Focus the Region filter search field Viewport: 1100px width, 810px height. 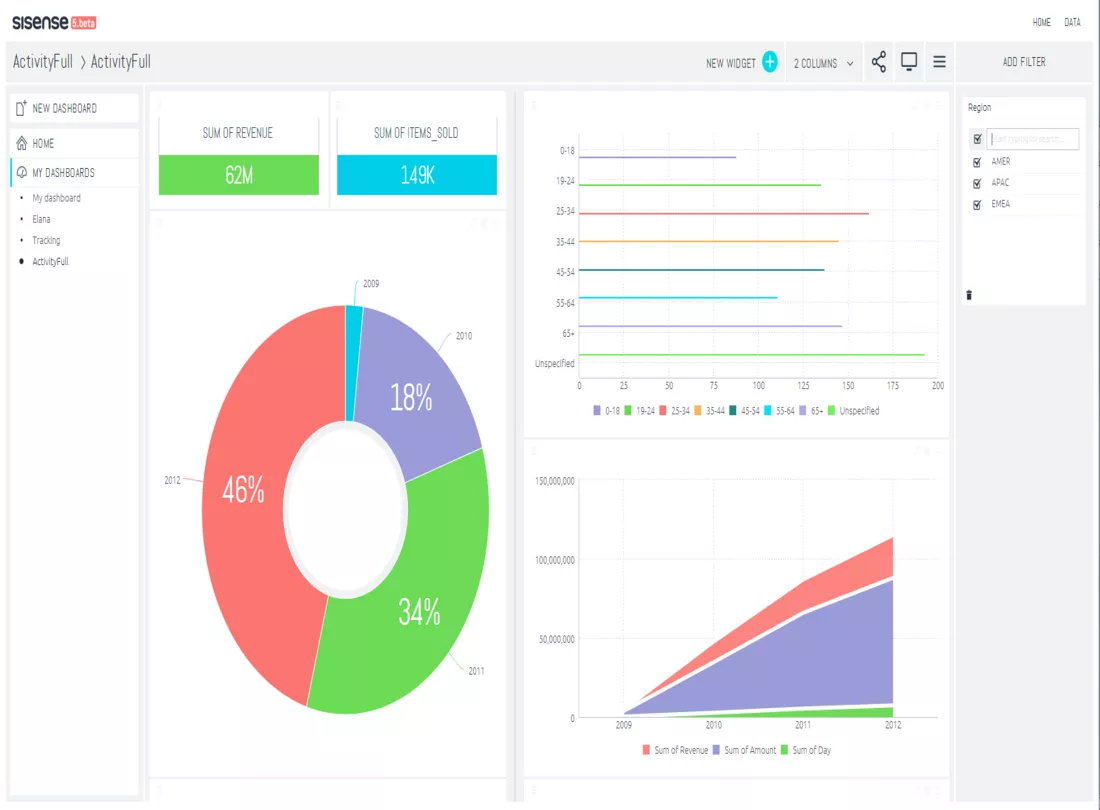(x=1033, y=139)
